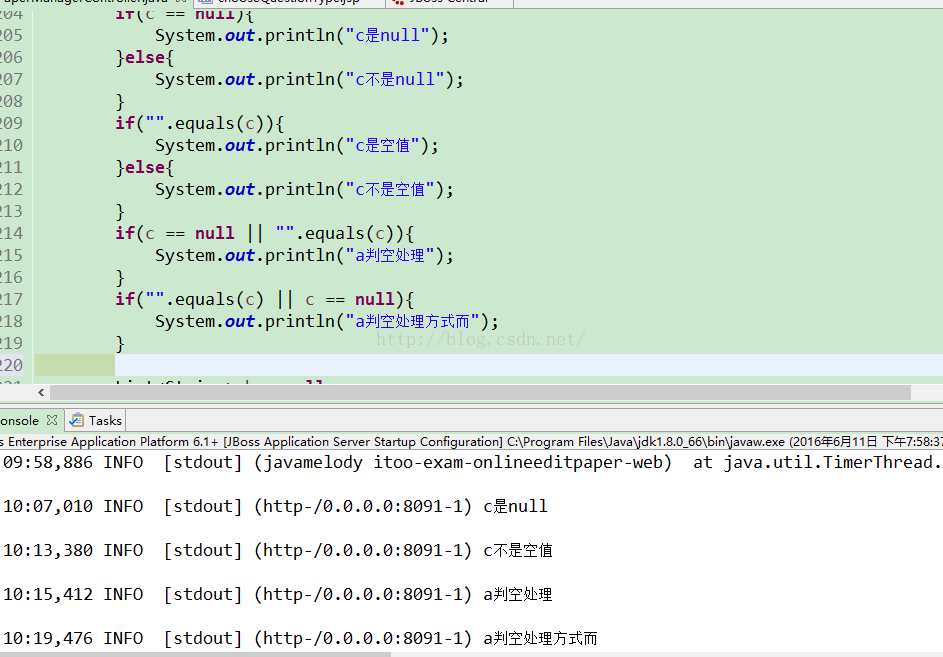Place cursor on println("c不是null") code line
943x657 pixels.
point(309,79)
